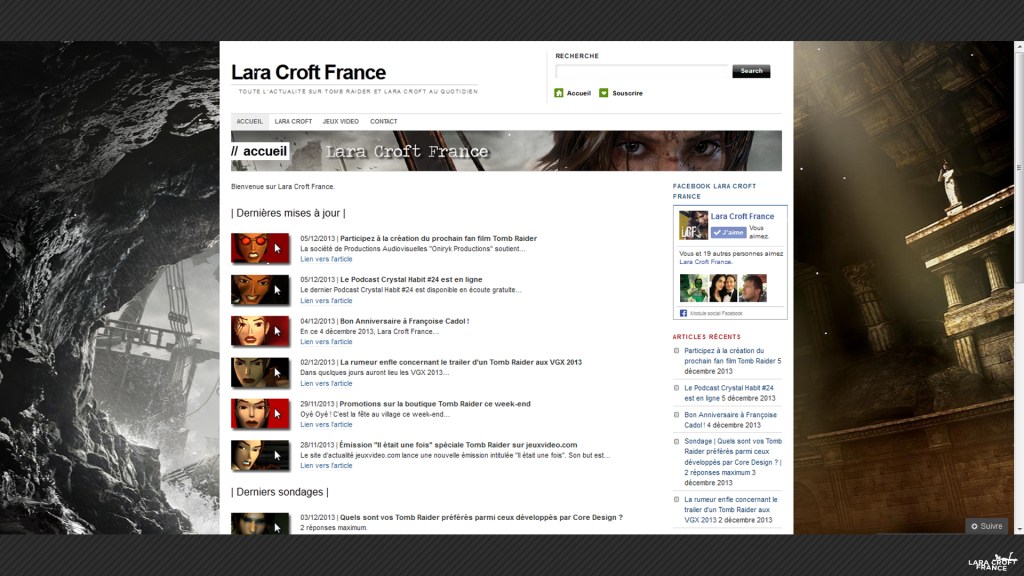Image resolution: width=1024 pixels, height=576 pixels.
Task: Open thumbnail for fan film Tomb Raider article
Action: click(260, 248)
